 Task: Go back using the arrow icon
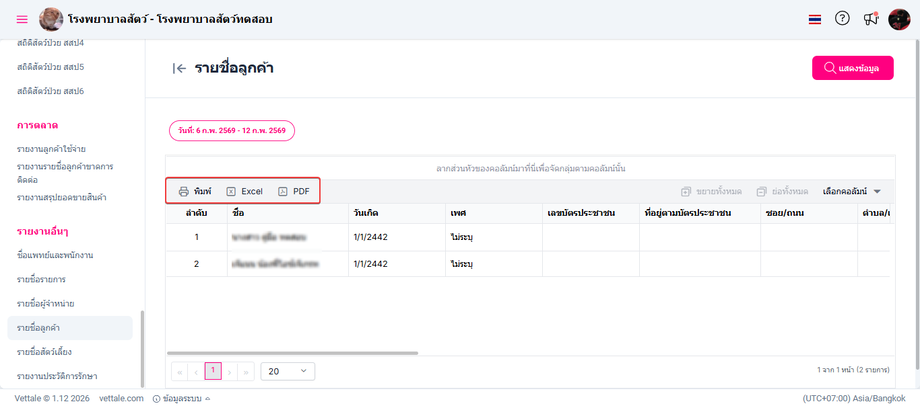click(180, 69)
